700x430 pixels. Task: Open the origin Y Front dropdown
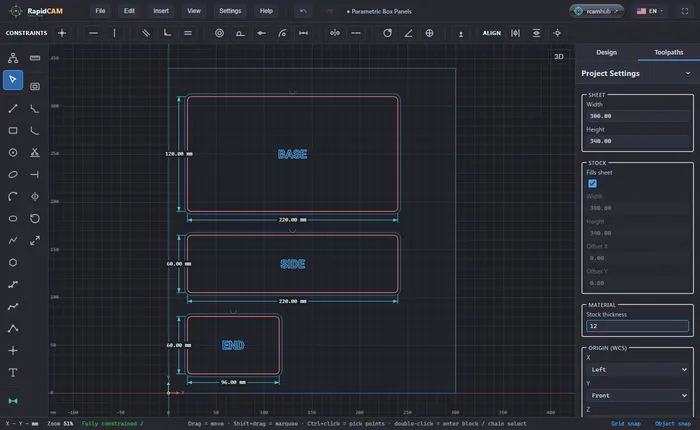[x=638, y=396]
